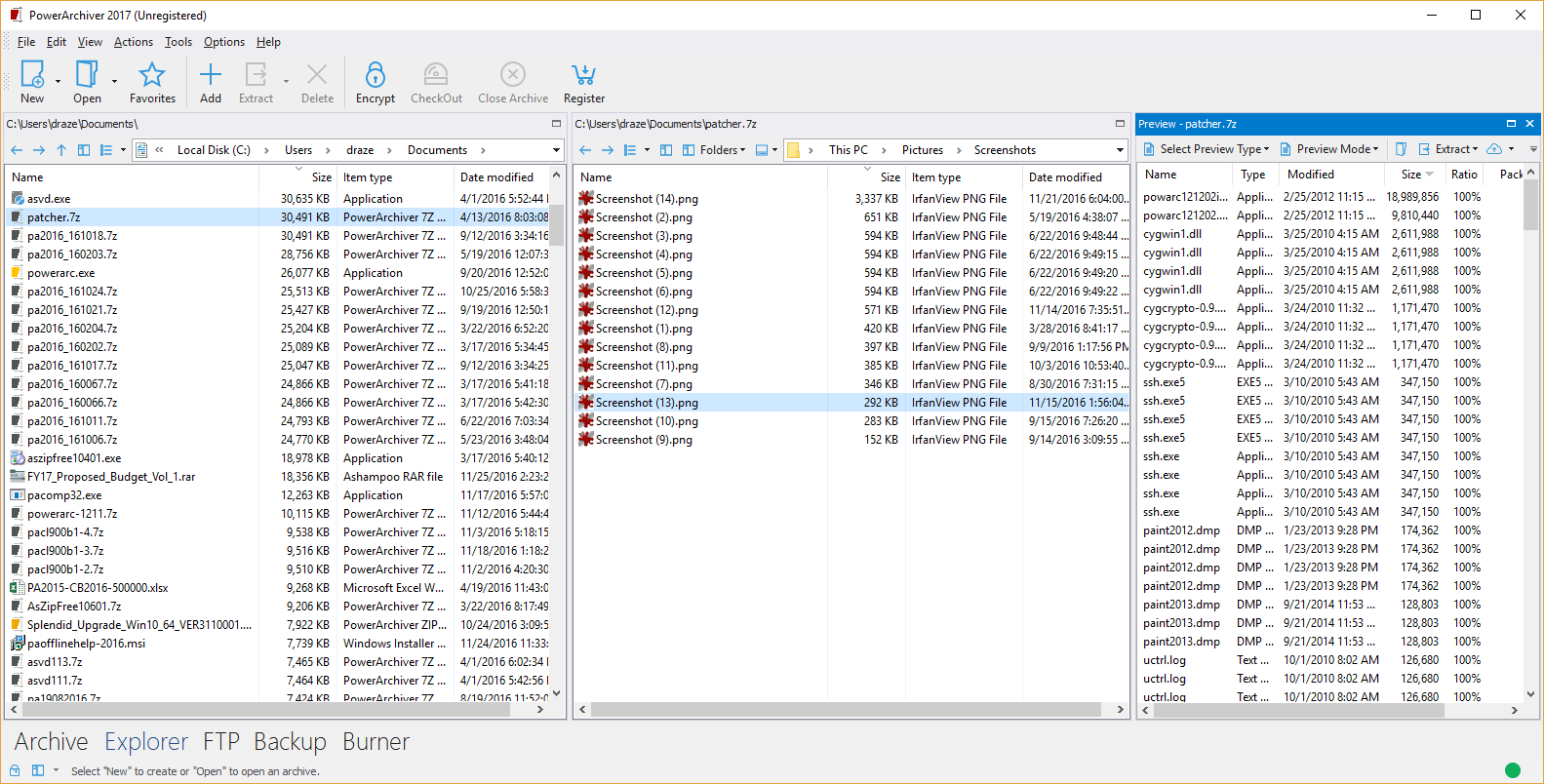
Task: Open the Help menu
Action: tap(268, 42)
